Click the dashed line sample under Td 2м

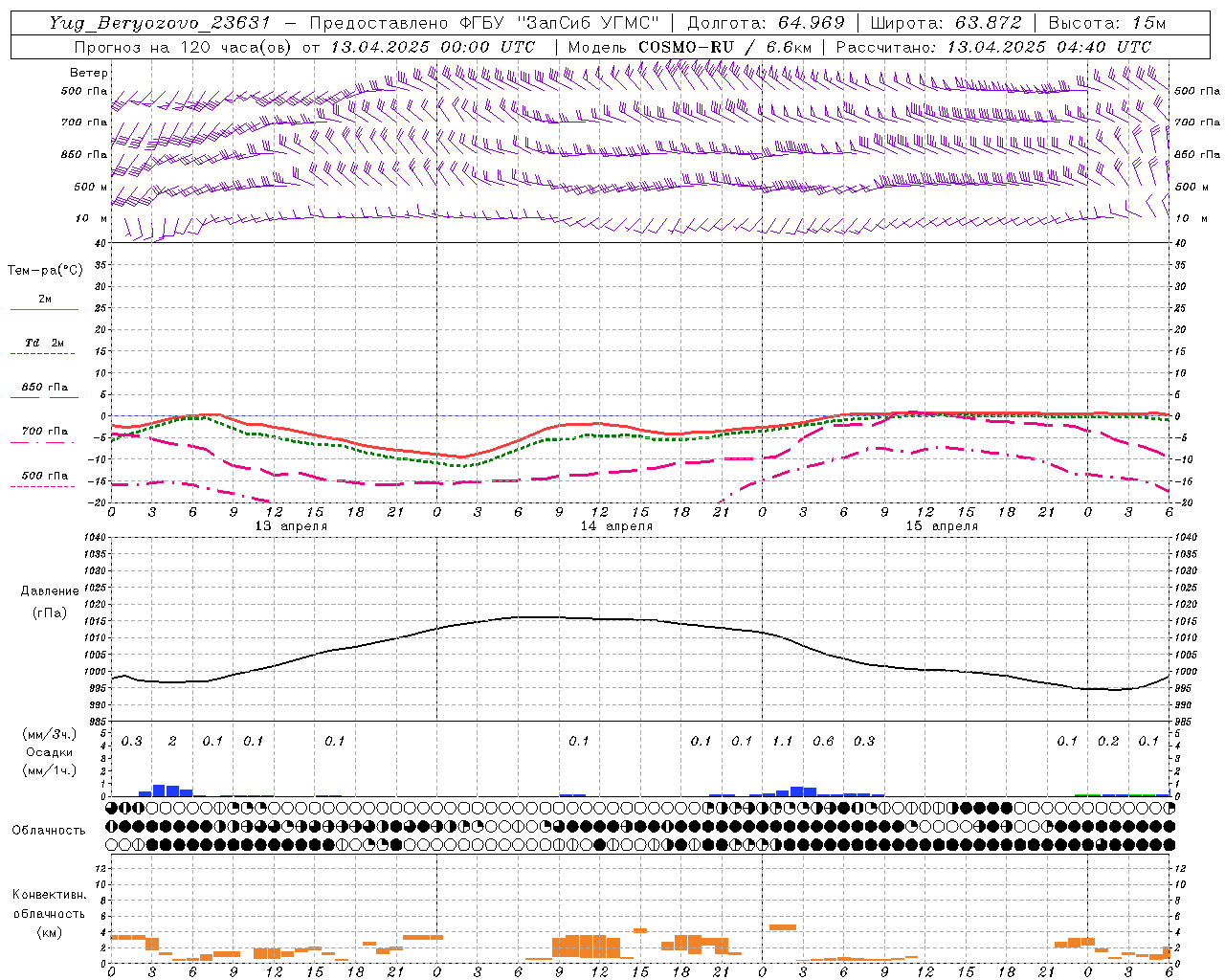coord(43,354)
